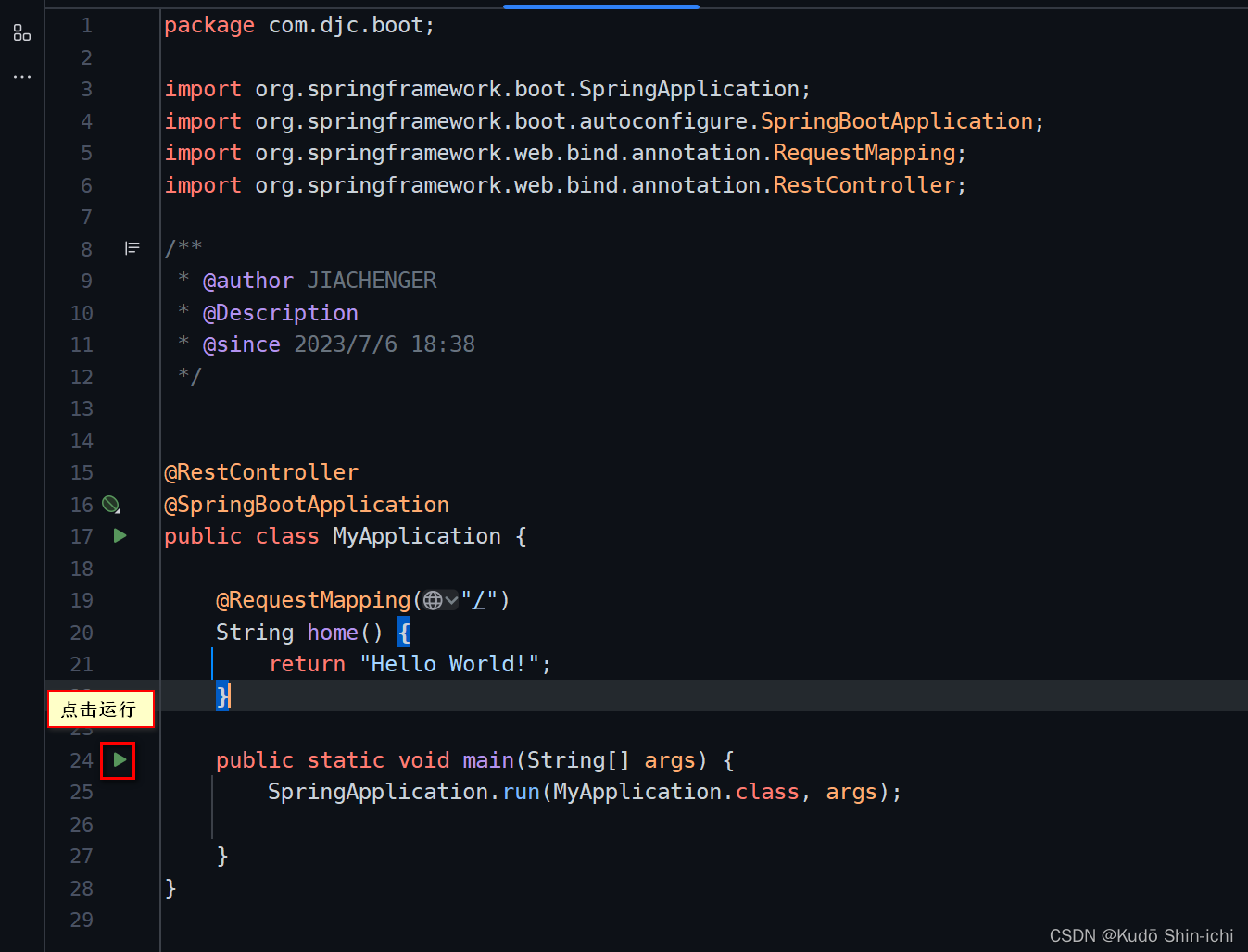Open more tool windows ellipsis in sidebar
1248x952 pixels.
click(x=22, y=76)
